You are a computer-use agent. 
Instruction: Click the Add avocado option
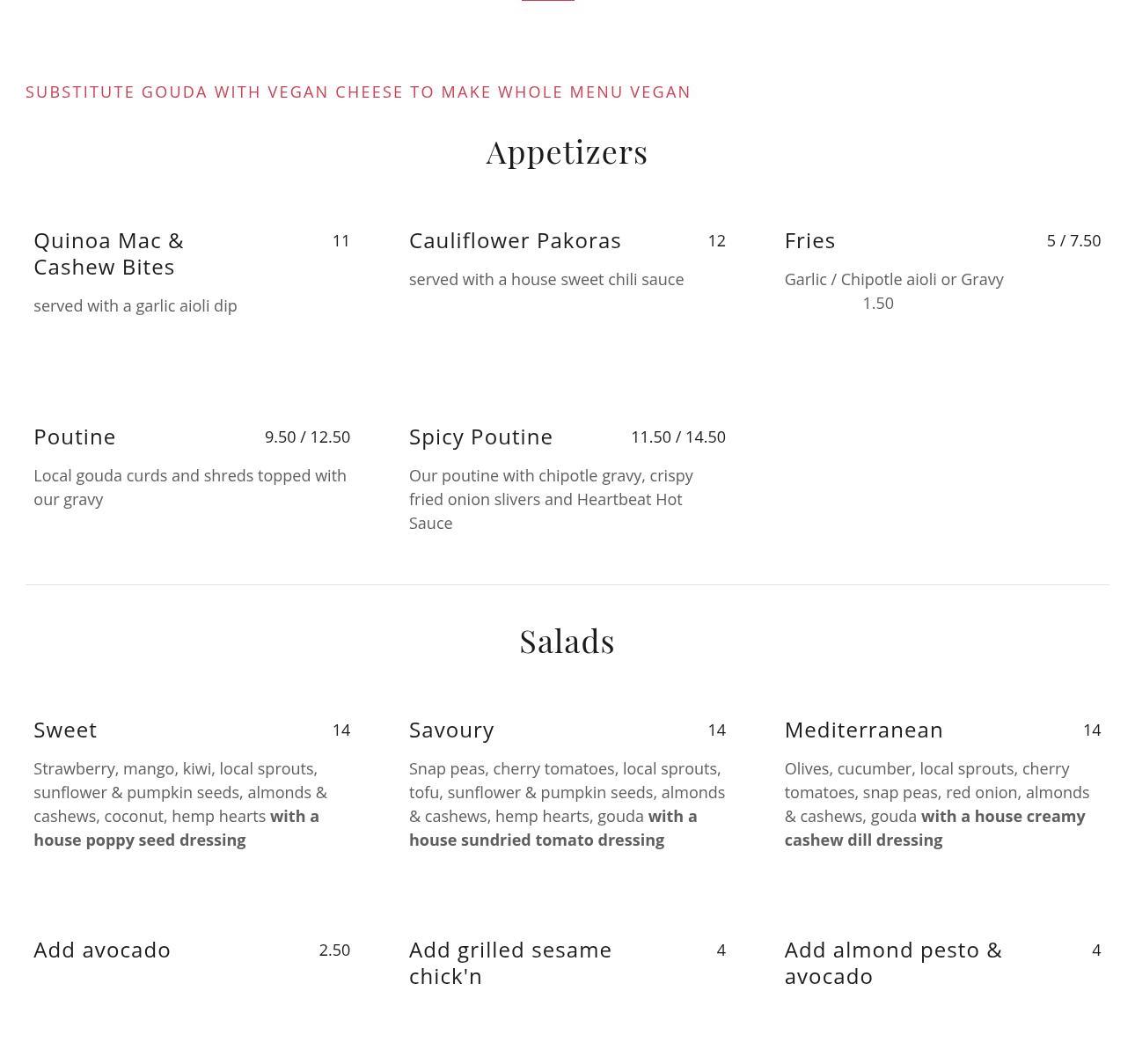(x=102, y=950)
